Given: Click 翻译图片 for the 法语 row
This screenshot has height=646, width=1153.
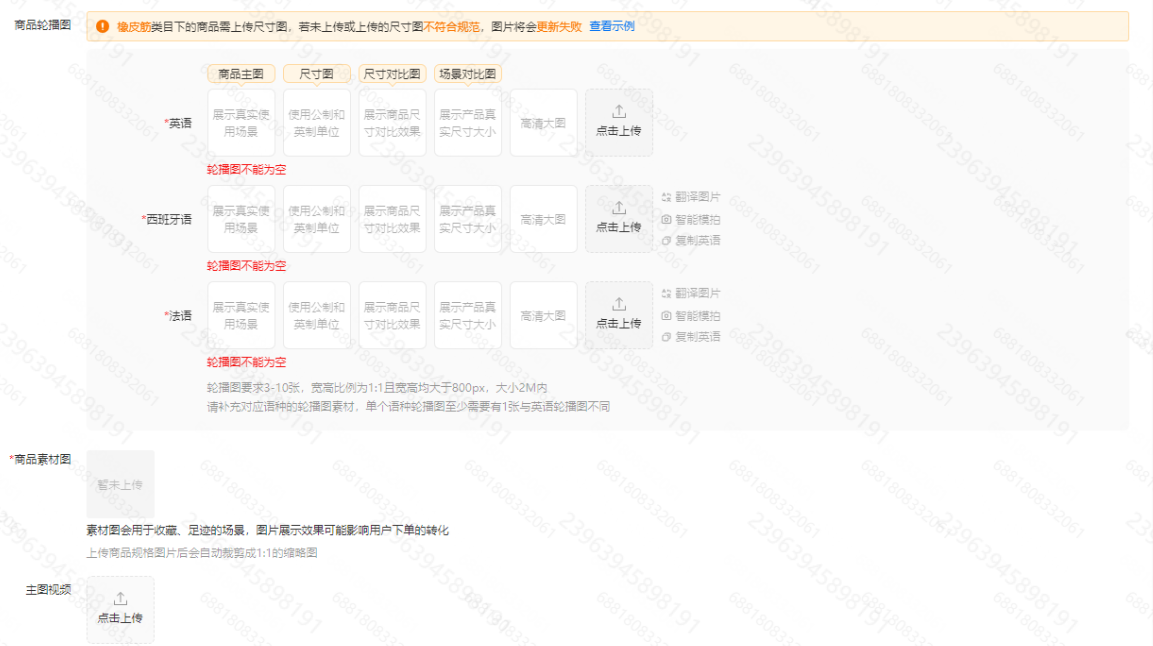Looking at the screenshot, I should 690,293.
